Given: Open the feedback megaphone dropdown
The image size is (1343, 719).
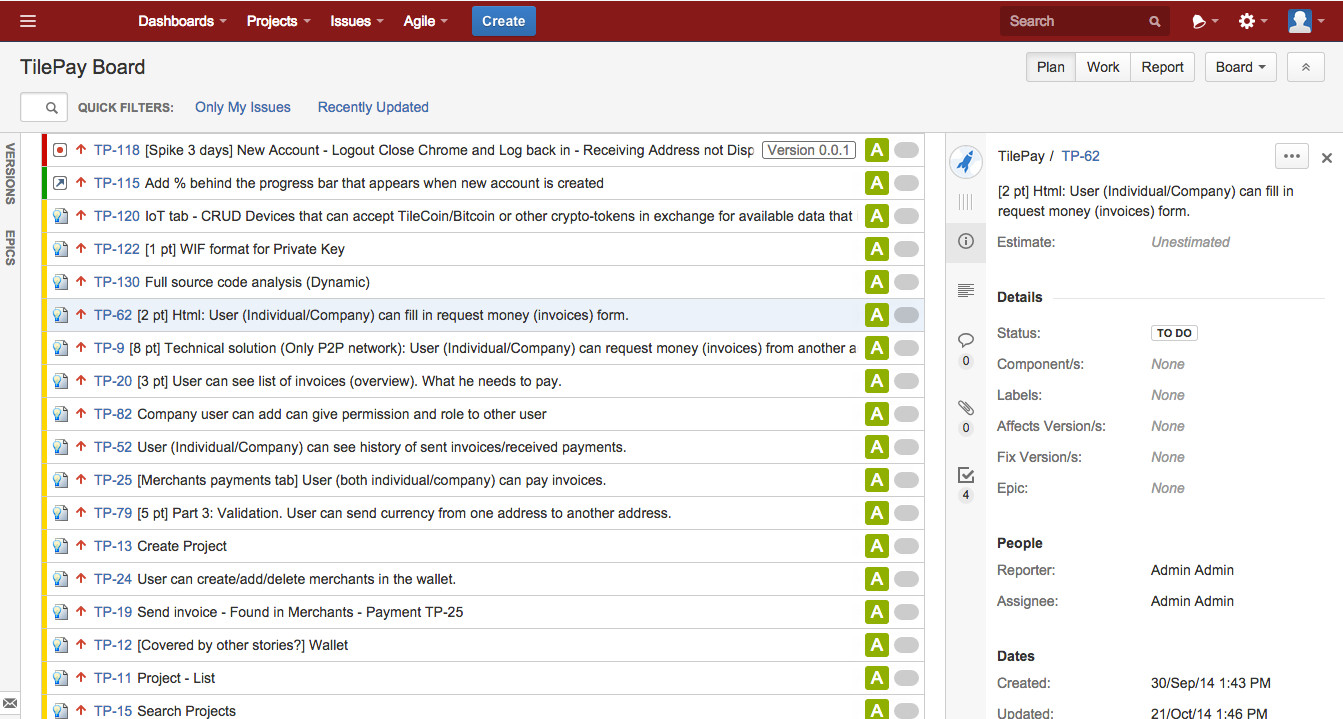Looking at the screenshot, I should click(x=1206, y=21).
